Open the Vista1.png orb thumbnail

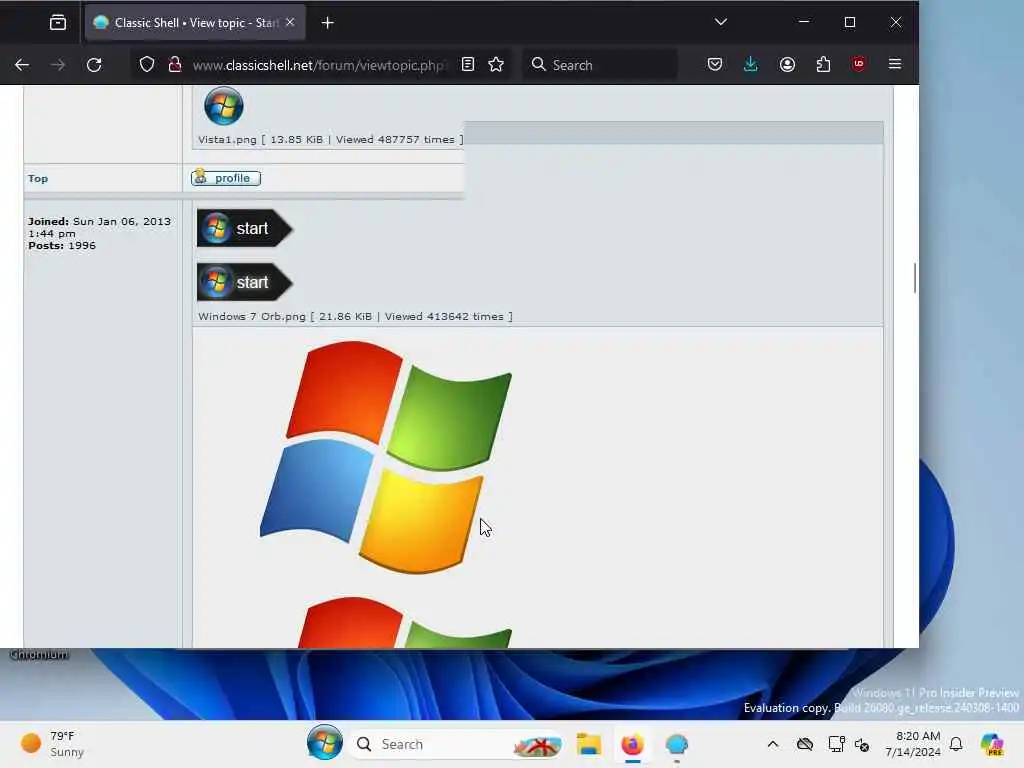[223, 106]
